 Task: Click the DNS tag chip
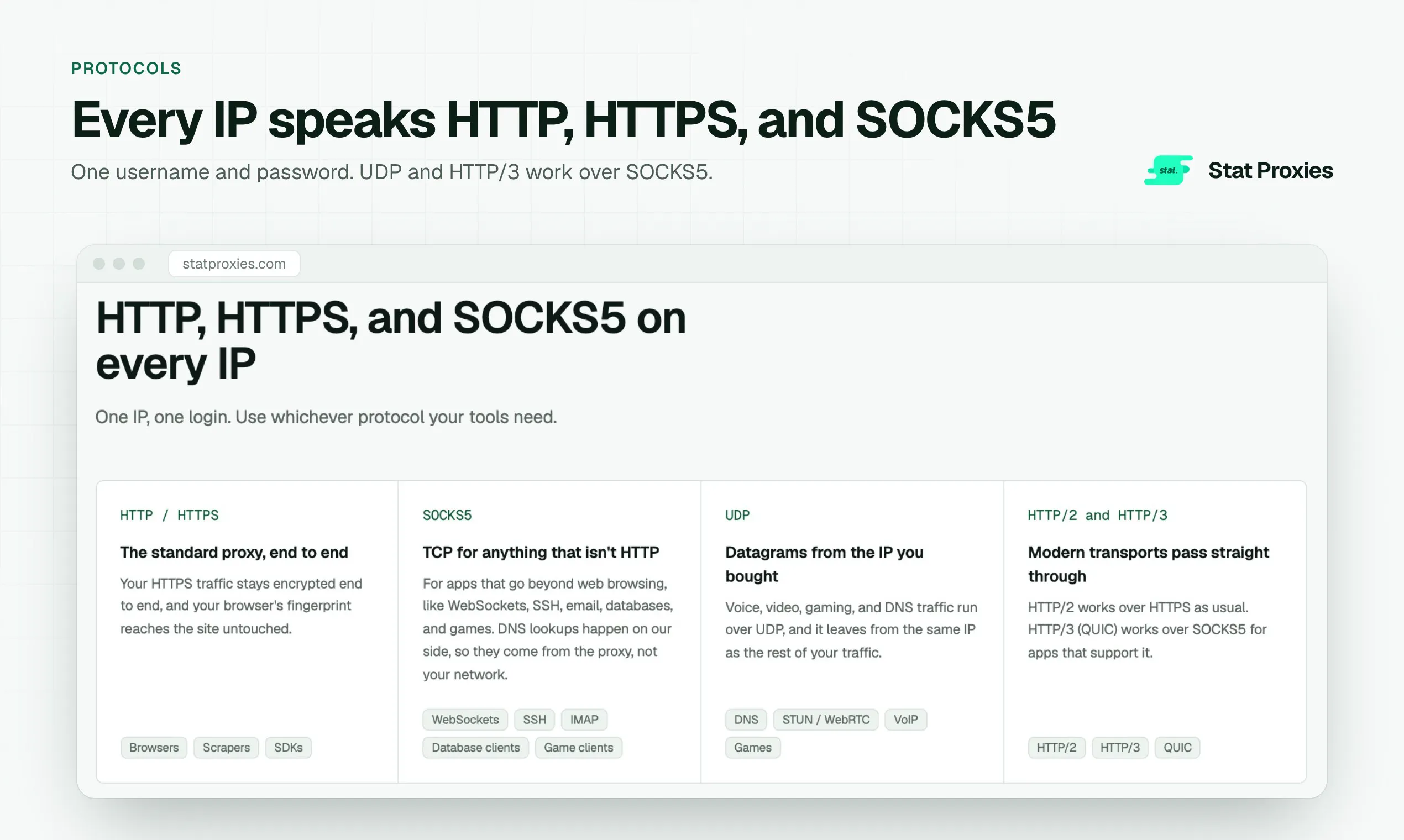tap(746, 720)
